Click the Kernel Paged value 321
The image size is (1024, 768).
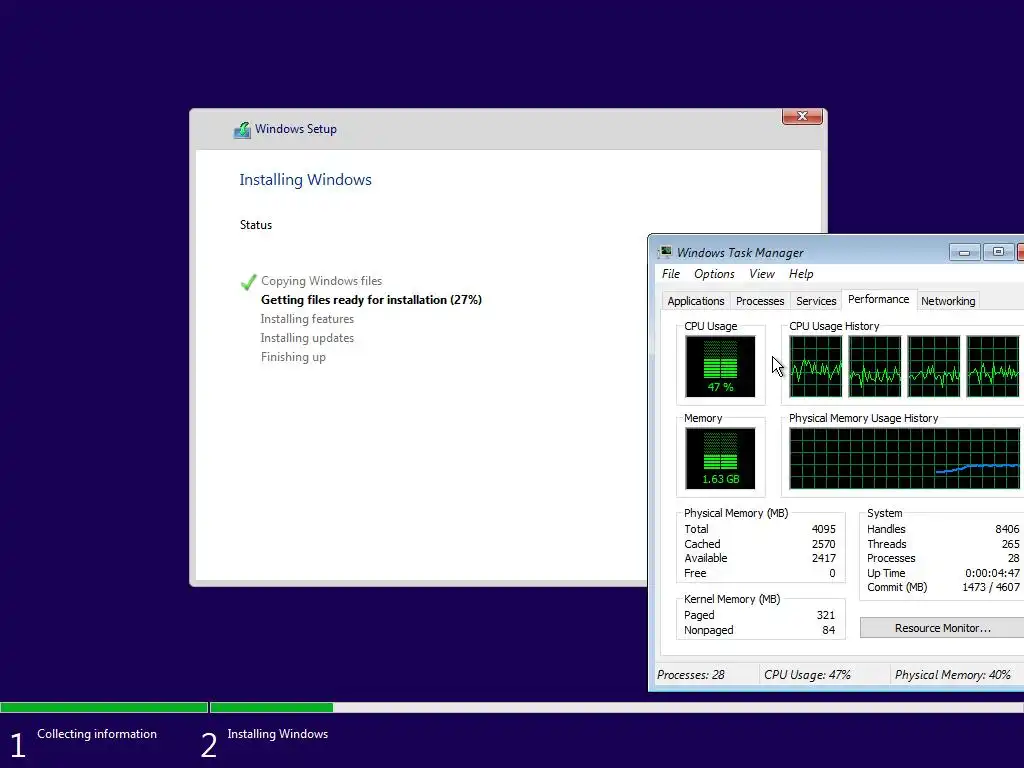pyautogui.click(x=825, y=615)
